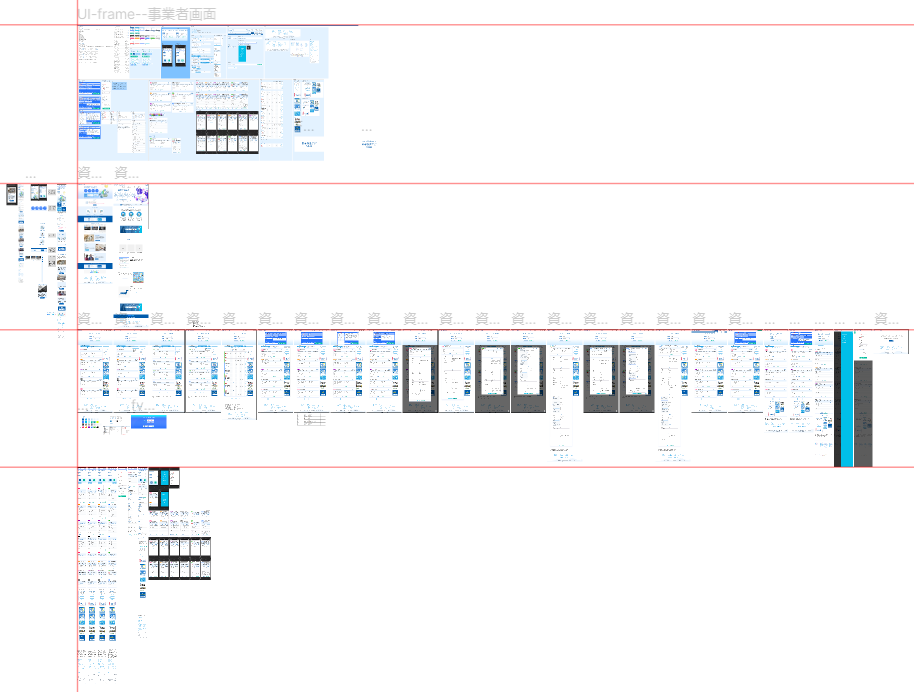Select the "UI-frame--事業者画面" section title
This screenshot has height=692, width=914.
click(x=146, y=14)
